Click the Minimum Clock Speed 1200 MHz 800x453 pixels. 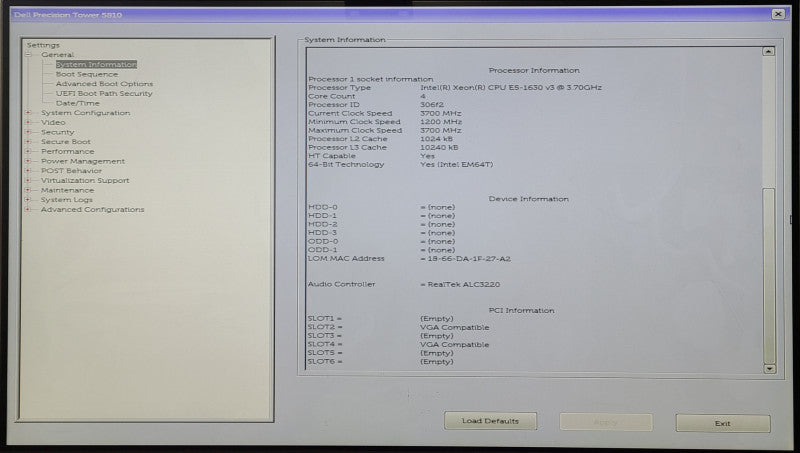point(441,122)
